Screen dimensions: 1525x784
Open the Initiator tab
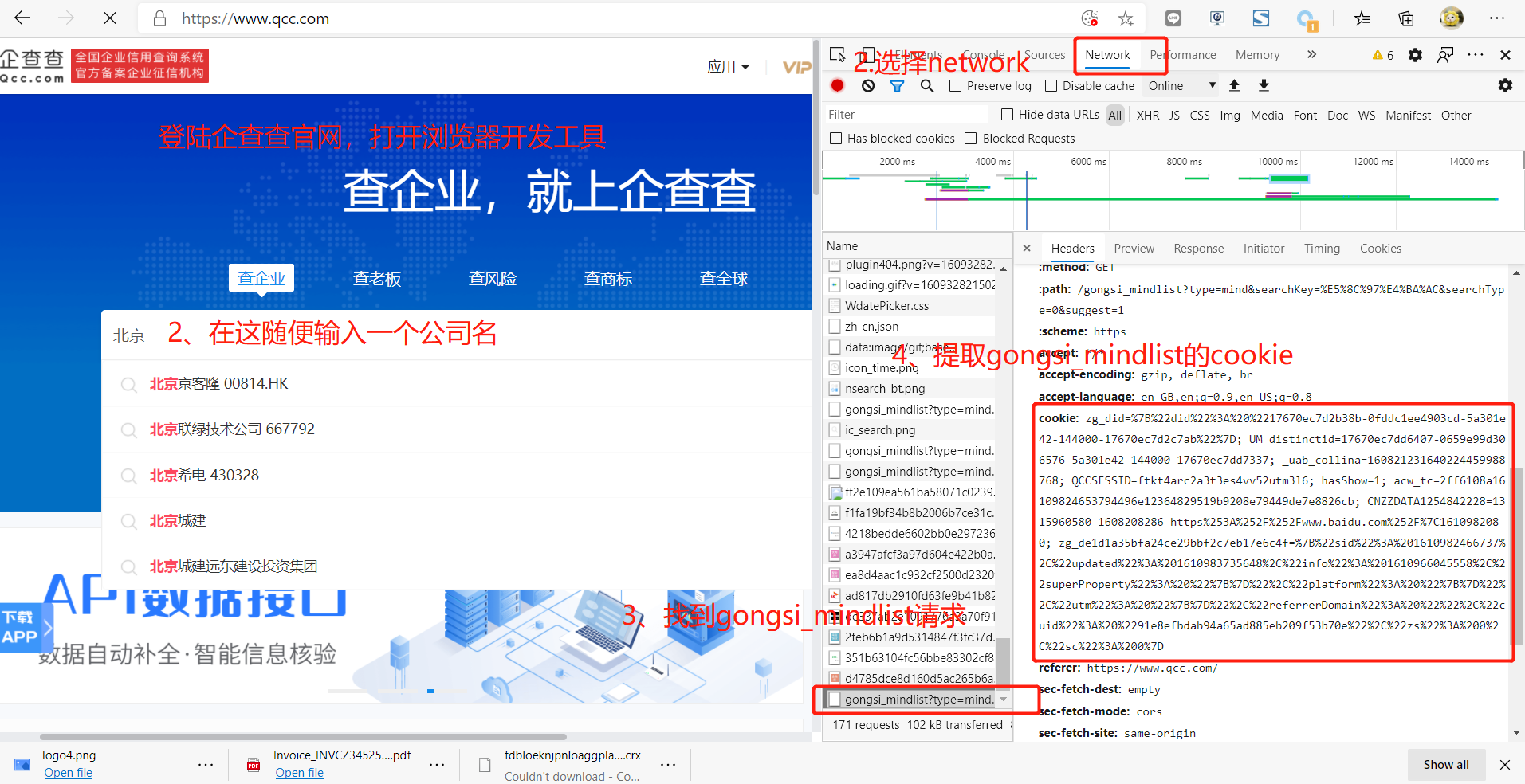tap(1264, 249)
